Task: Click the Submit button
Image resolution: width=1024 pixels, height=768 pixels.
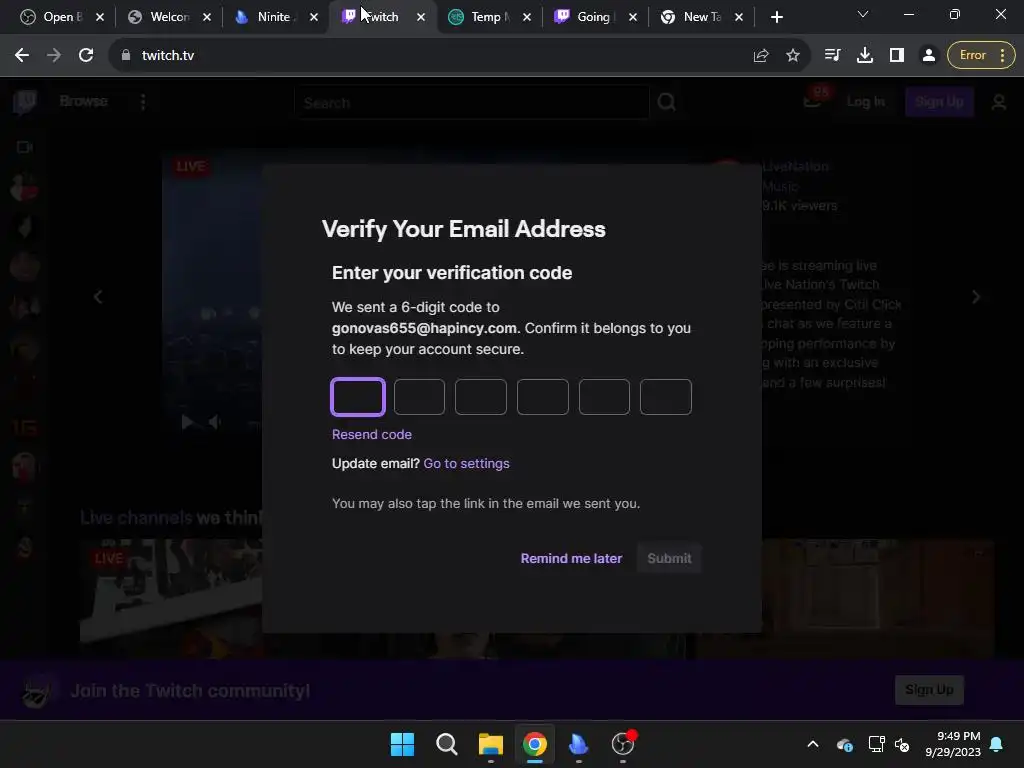Action: [x=669, y=558]
